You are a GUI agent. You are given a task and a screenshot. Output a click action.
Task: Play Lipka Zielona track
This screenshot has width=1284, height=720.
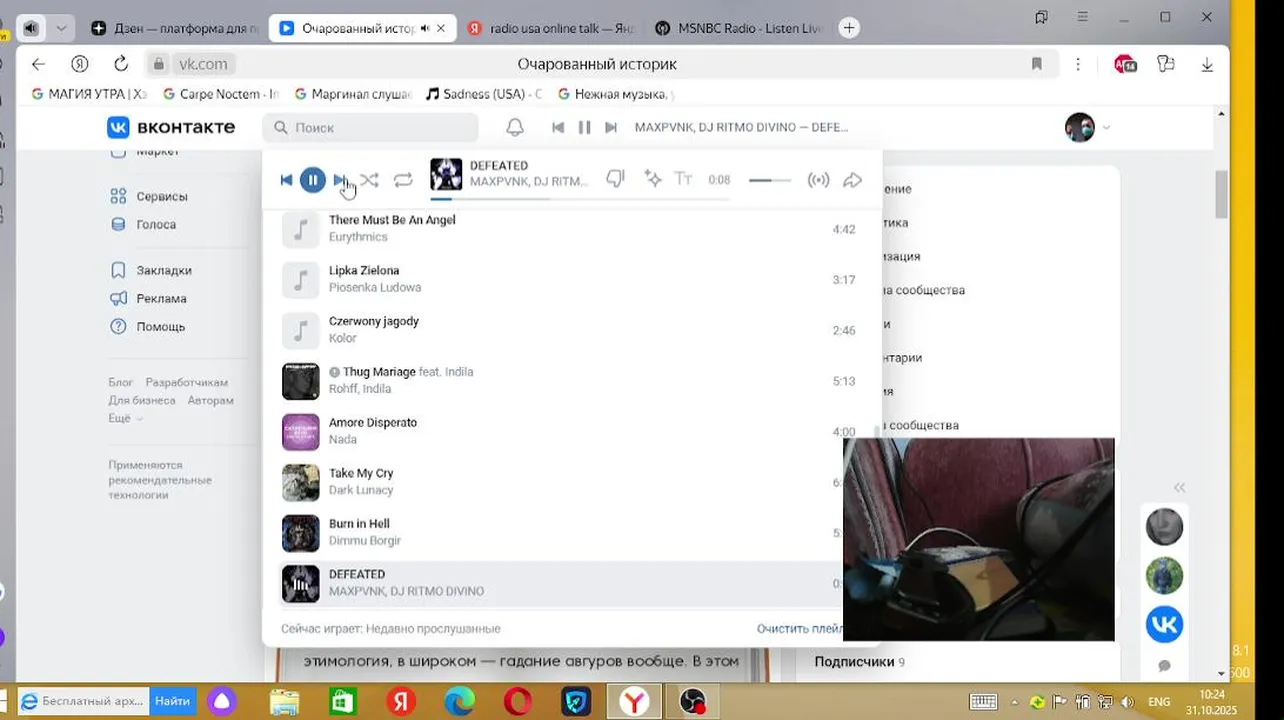[x=571, y=279]
